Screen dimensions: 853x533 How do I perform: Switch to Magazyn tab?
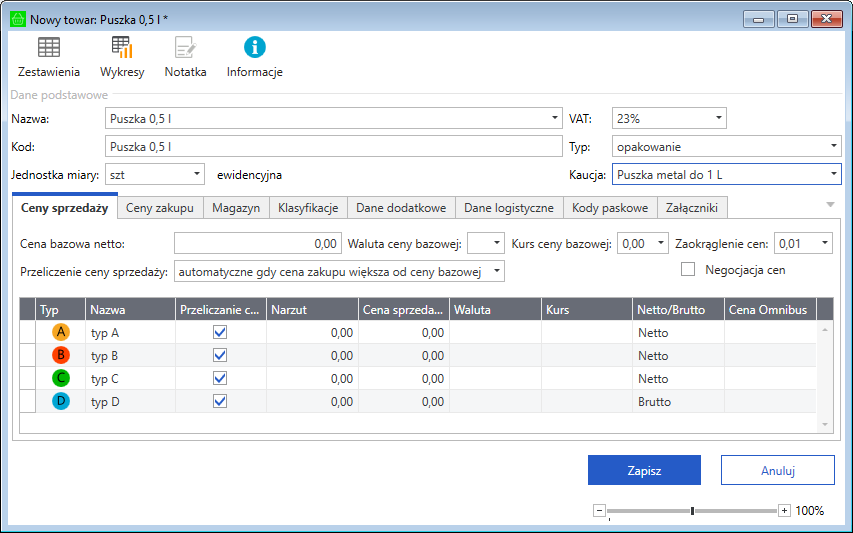point(236,208)
